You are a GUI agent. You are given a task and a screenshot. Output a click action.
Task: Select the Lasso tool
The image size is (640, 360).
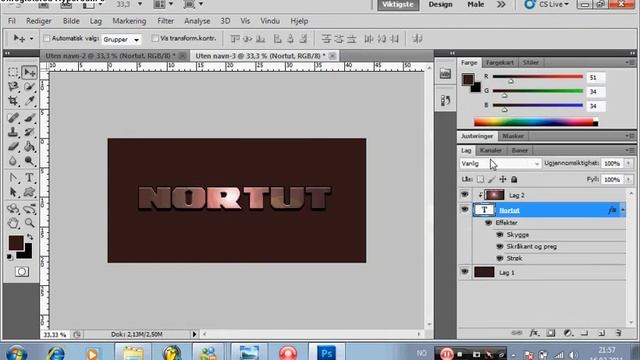13,87
